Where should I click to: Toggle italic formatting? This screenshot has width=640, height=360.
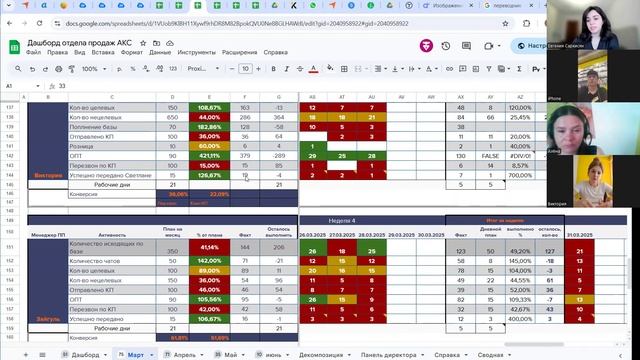coord(287,69)
